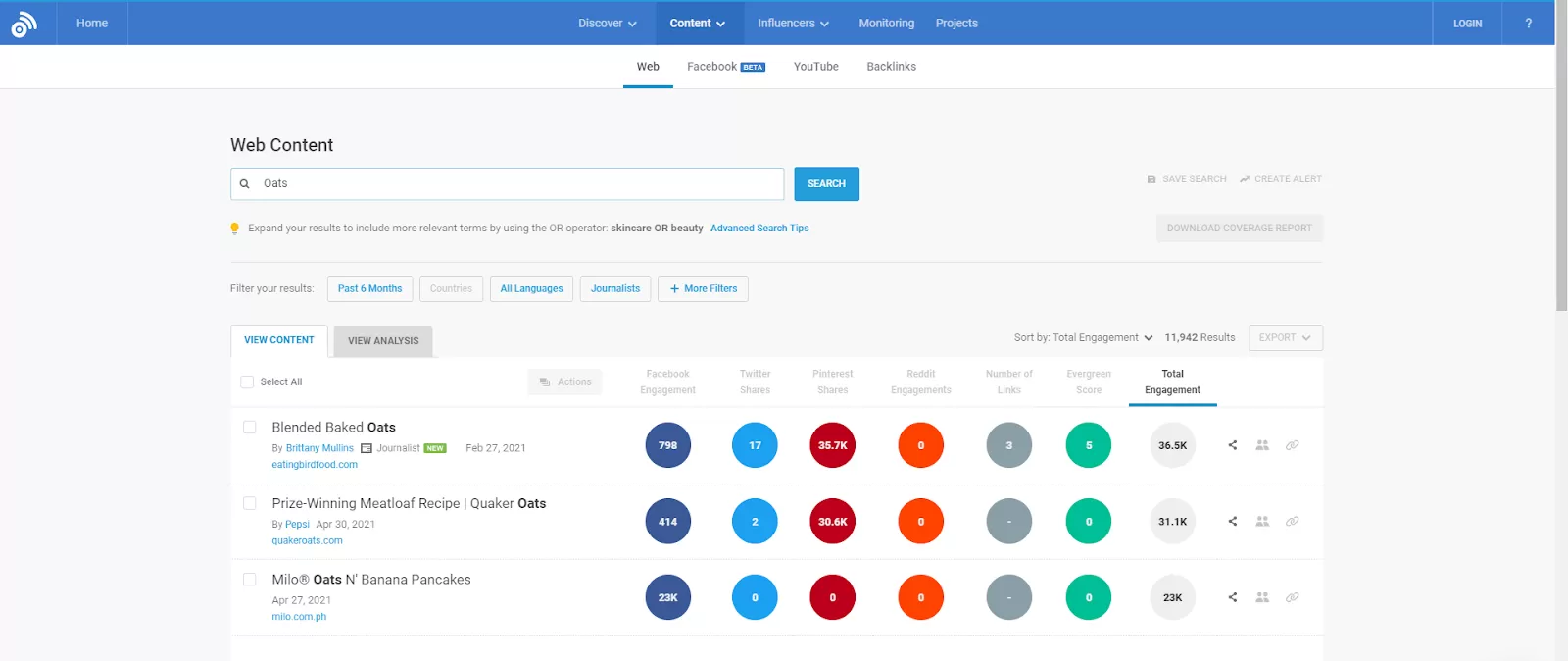This screenshot has height=661, width=1568.
Task: Tick checkbox for Blended Baked Oats
Action: point(250,428)
